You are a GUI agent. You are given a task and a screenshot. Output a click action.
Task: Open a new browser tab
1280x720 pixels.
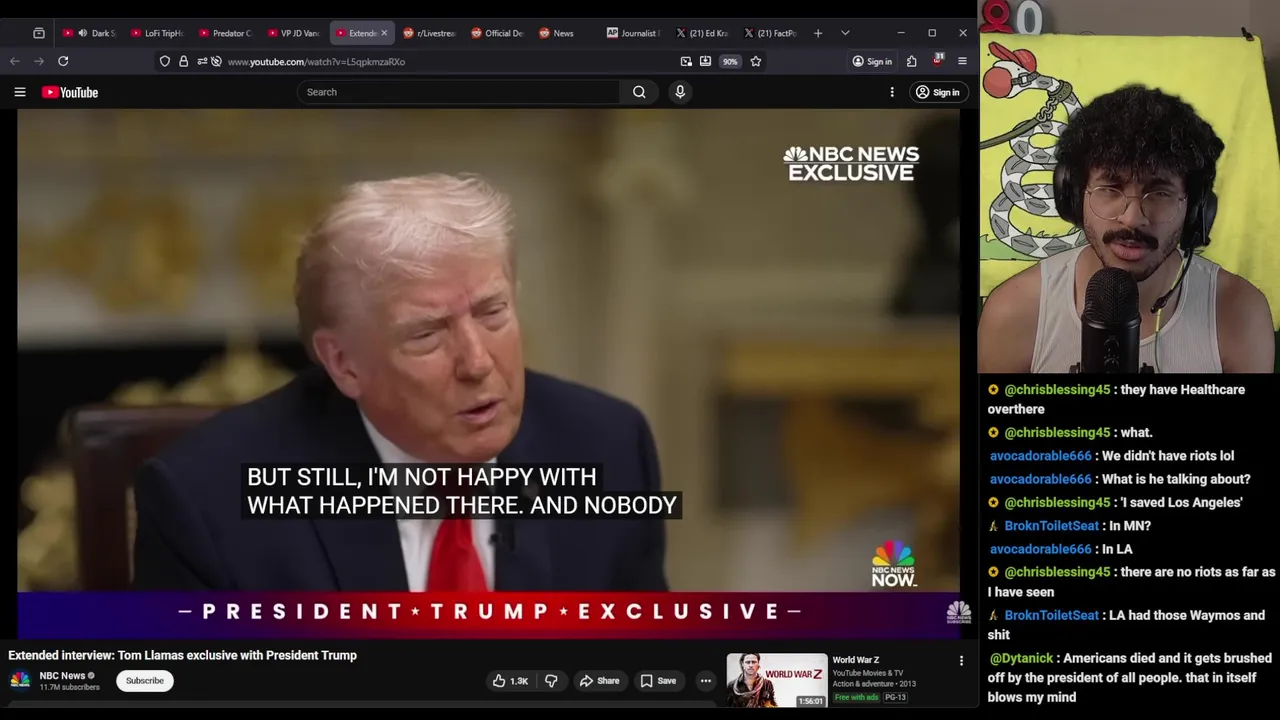pos(818,33)
